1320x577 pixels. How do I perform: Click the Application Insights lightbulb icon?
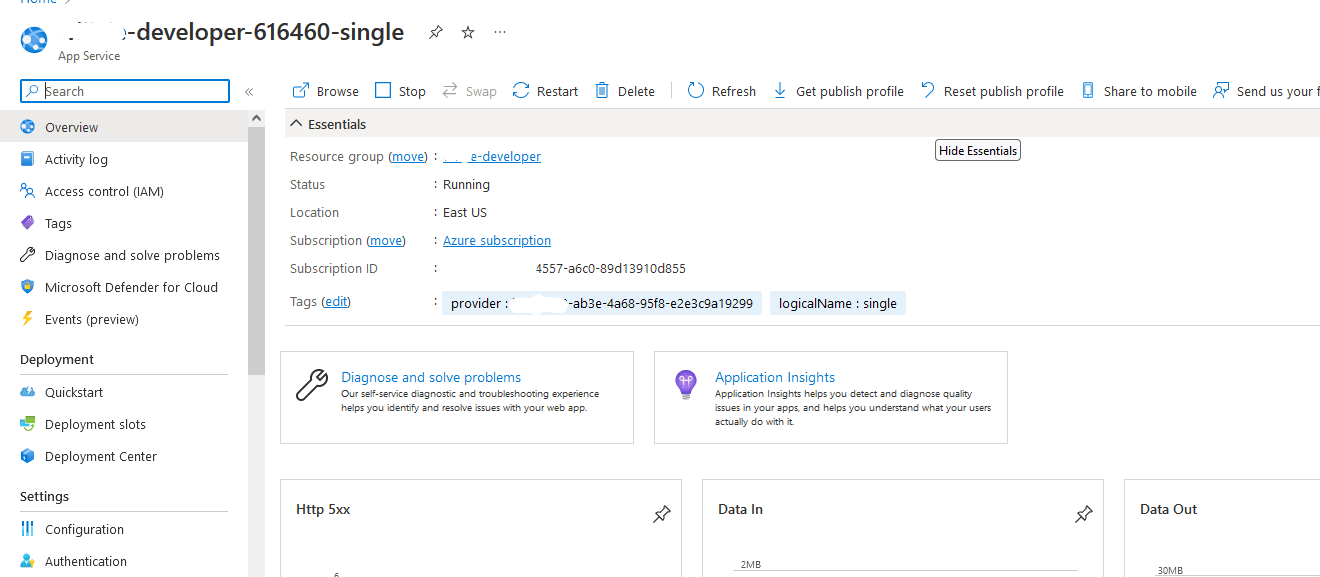[685, 383]
